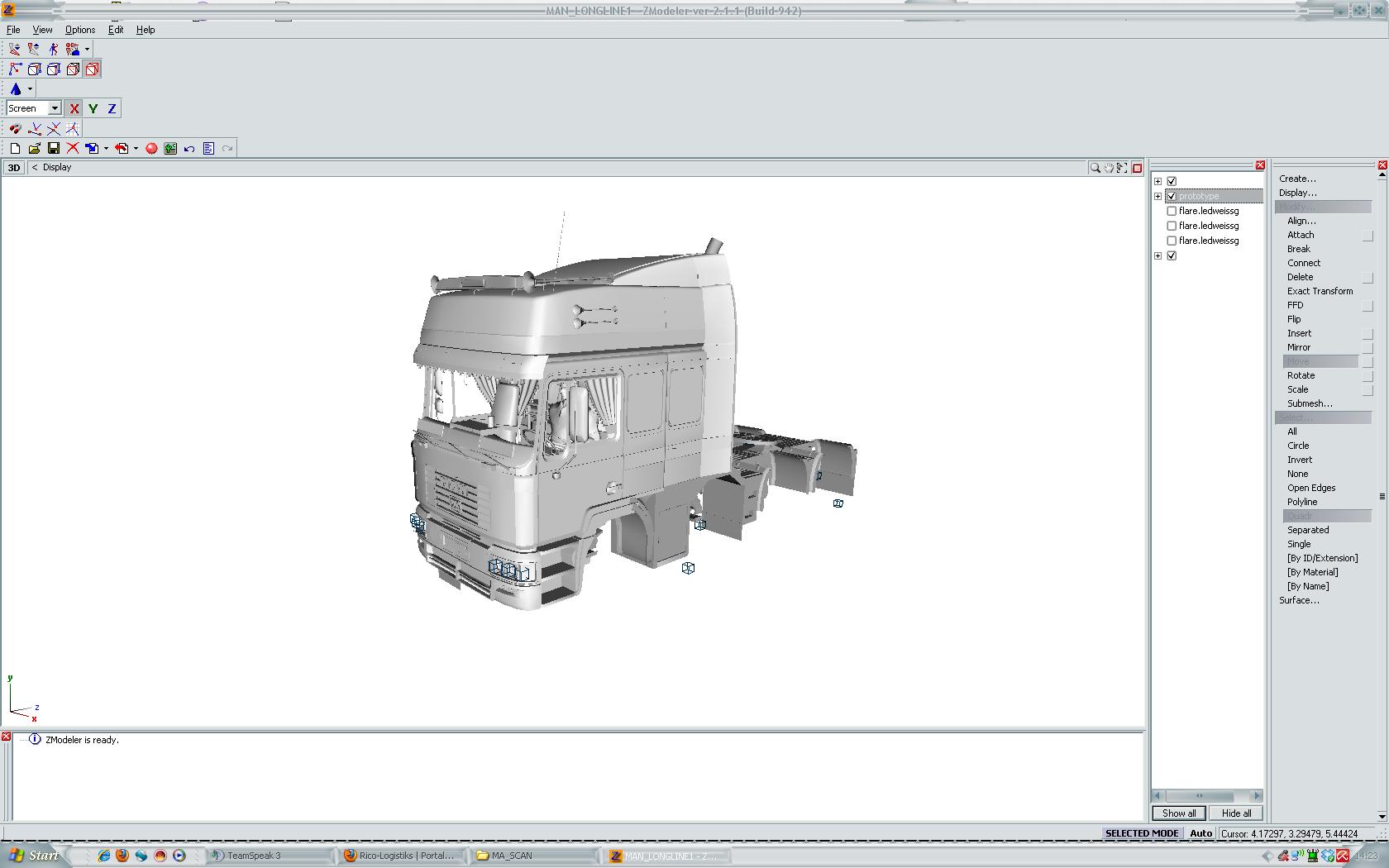1389x868 pixels.
Task: Open a file with the folder icon
Action: pyautogui.click(x=34, y=149)
